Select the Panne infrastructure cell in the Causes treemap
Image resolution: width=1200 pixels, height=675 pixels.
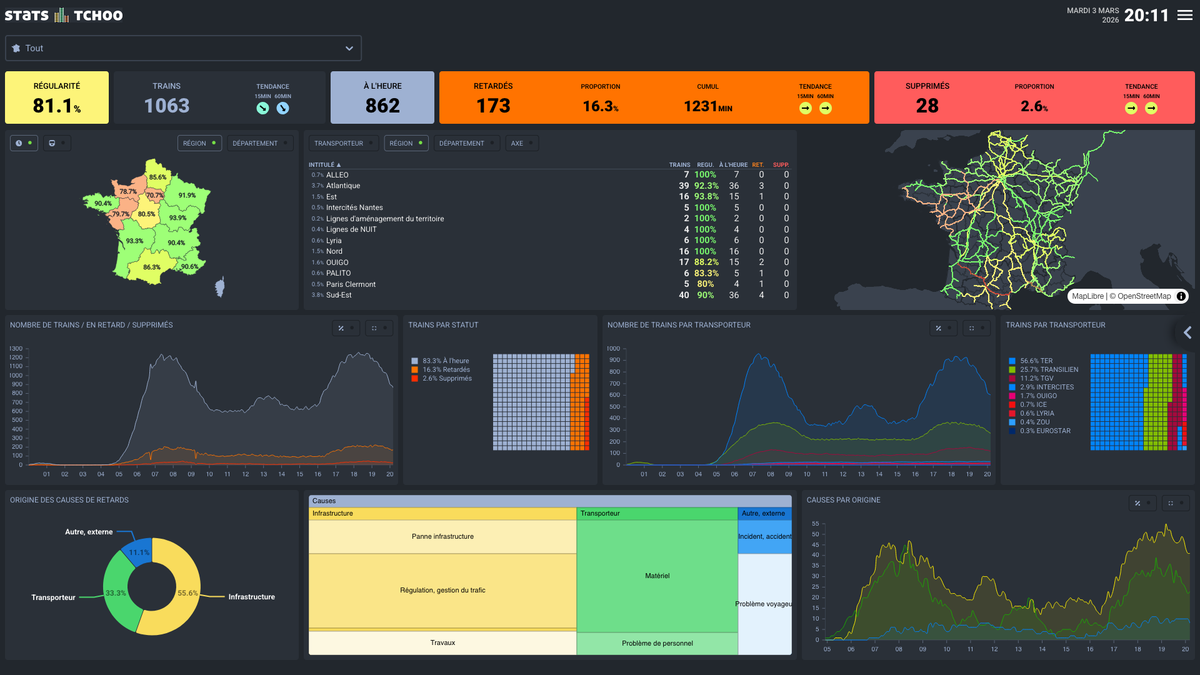pos(443,538)
